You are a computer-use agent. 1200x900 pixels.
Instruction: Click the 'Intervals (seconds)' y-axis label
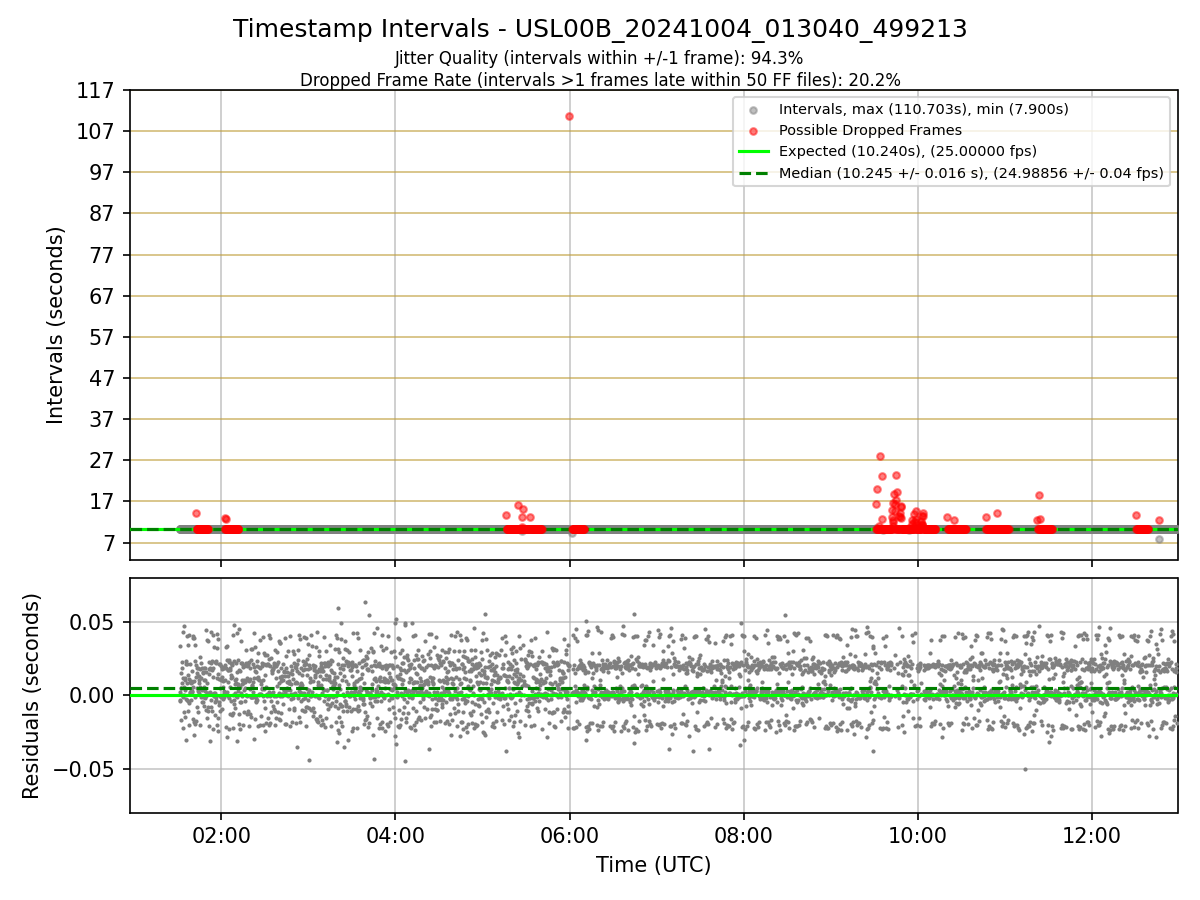pyautogui.click(x=56, y=325)
